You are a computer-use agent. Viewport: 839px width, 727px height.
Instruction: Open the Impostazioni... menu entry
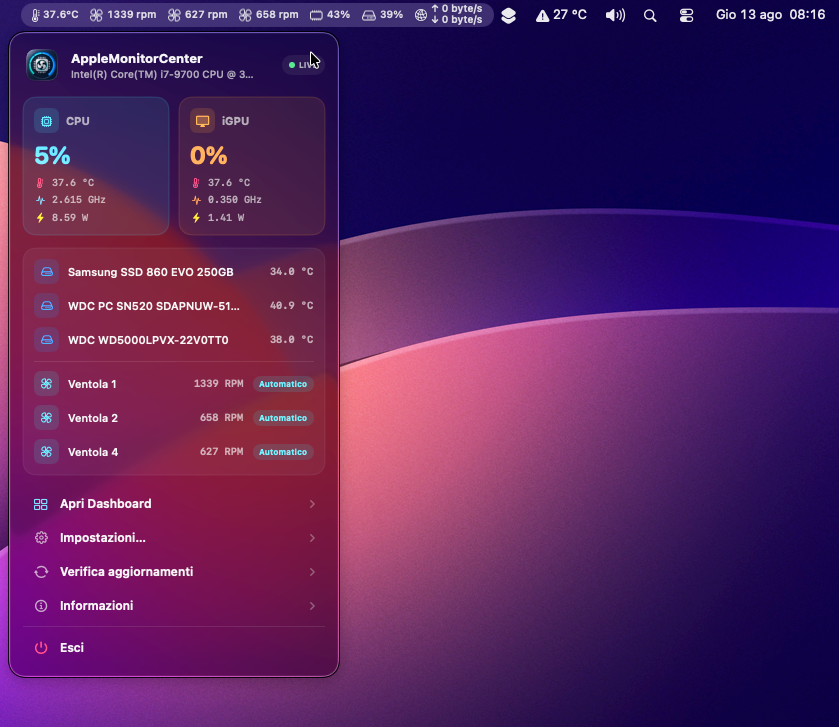point(174,538)
